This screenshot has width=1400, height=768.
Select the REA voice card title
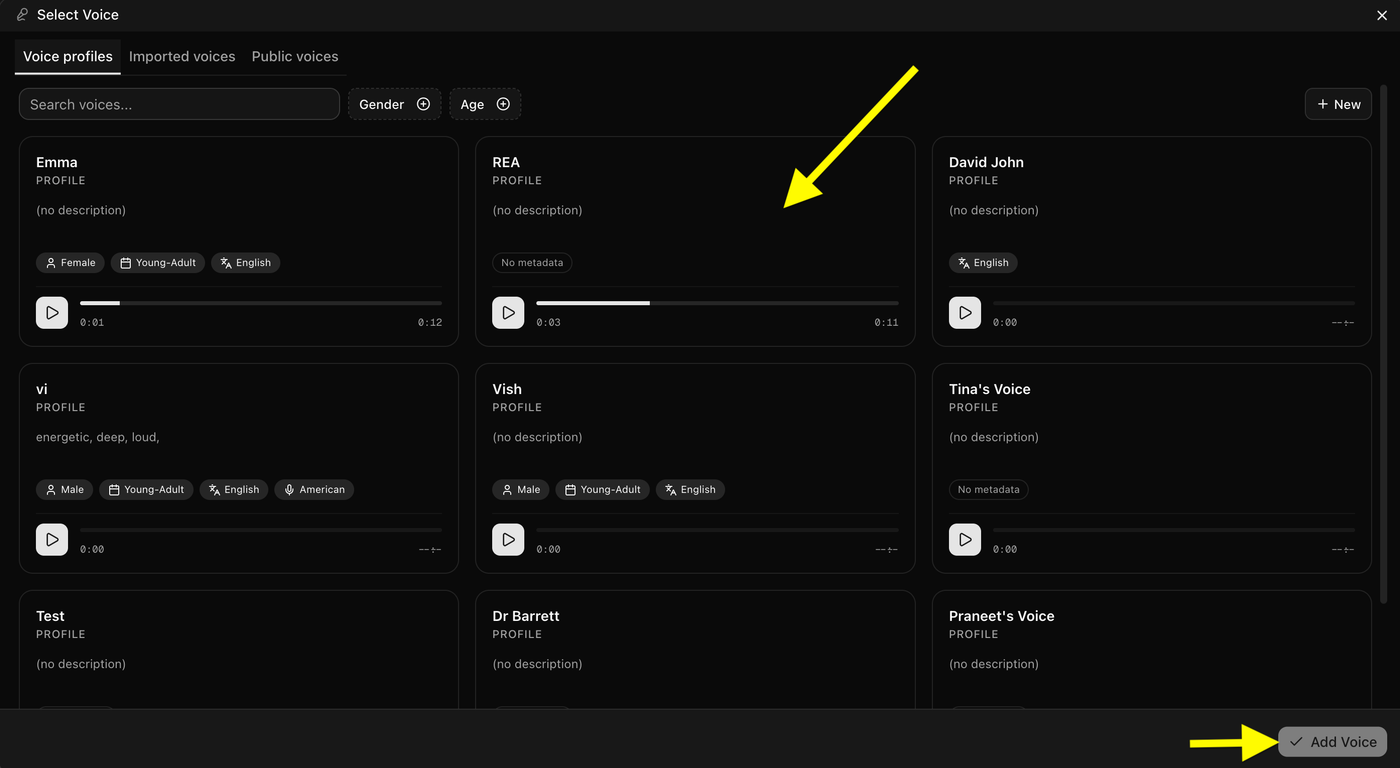coord(506,162)
